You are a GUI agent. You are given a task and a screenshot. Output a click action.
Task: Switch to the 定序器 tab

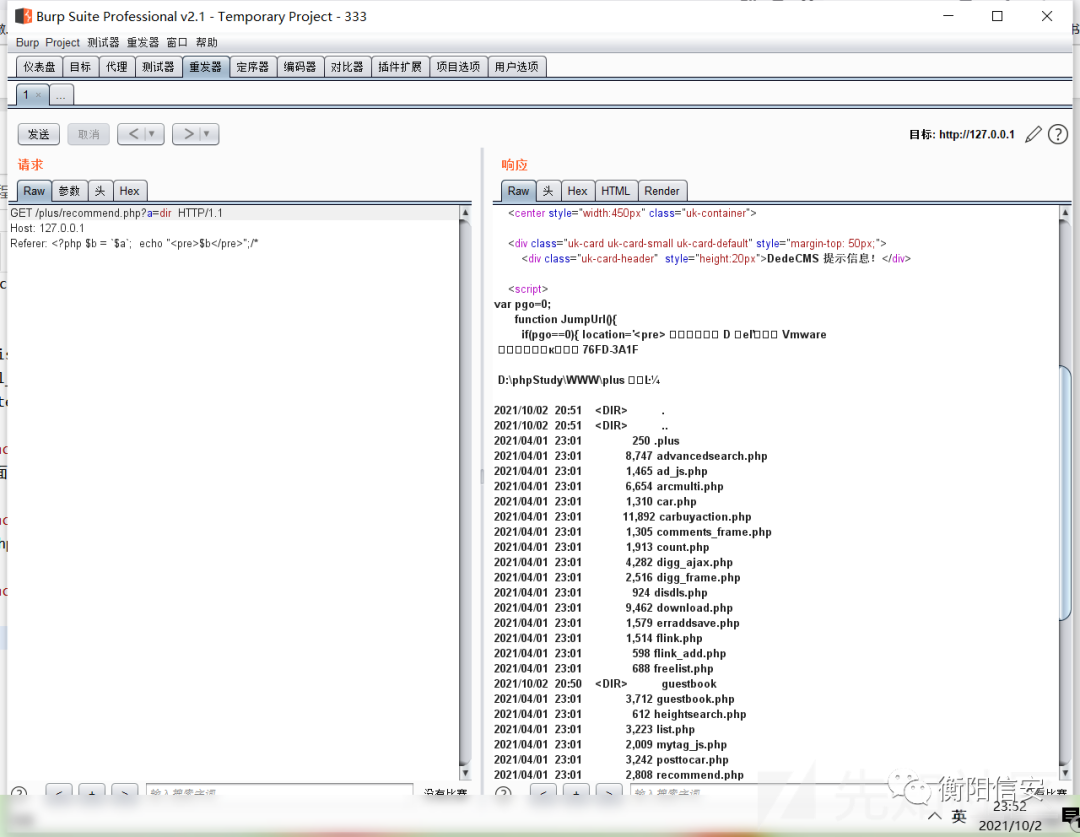253,67
